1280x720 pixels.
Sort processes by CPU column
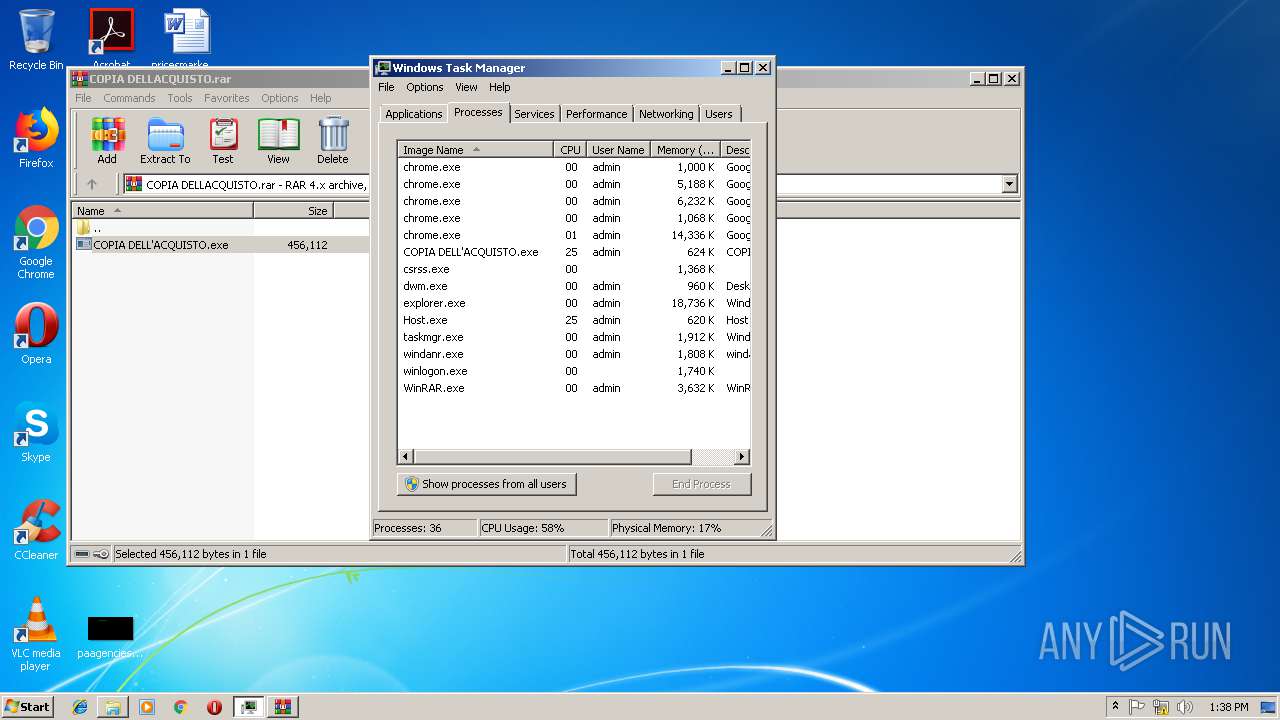tap(570, 150)
